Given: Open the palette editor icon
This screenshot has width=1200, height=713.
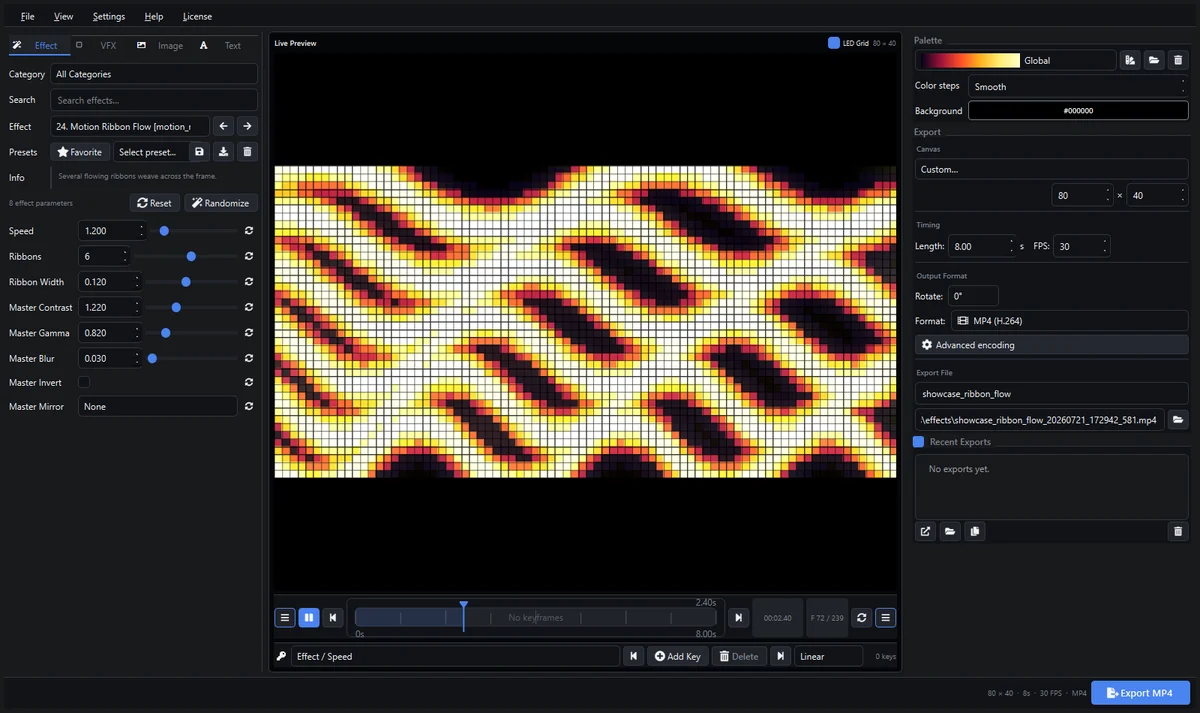Looking at the screenshot, I should click(x=1130, y=60).
